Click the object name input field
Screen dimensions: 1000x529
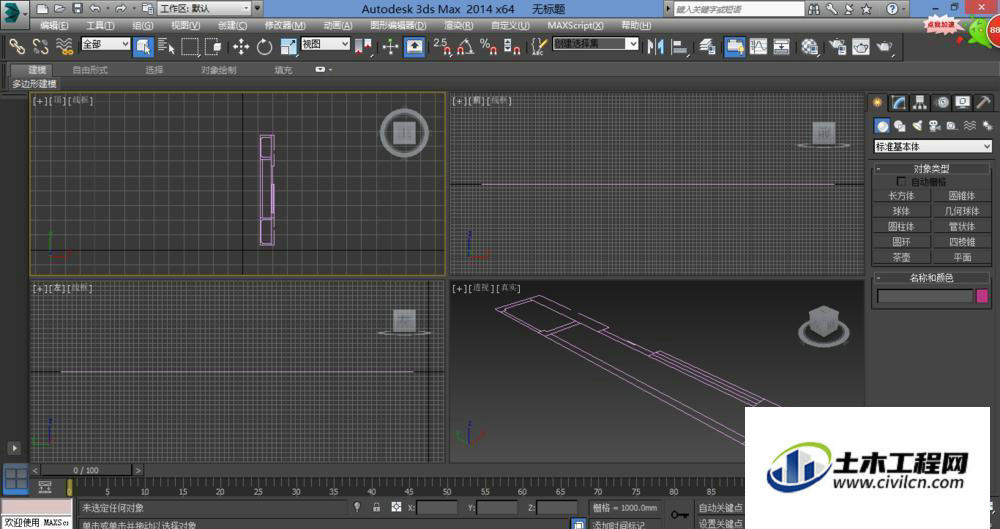point(925,296)
